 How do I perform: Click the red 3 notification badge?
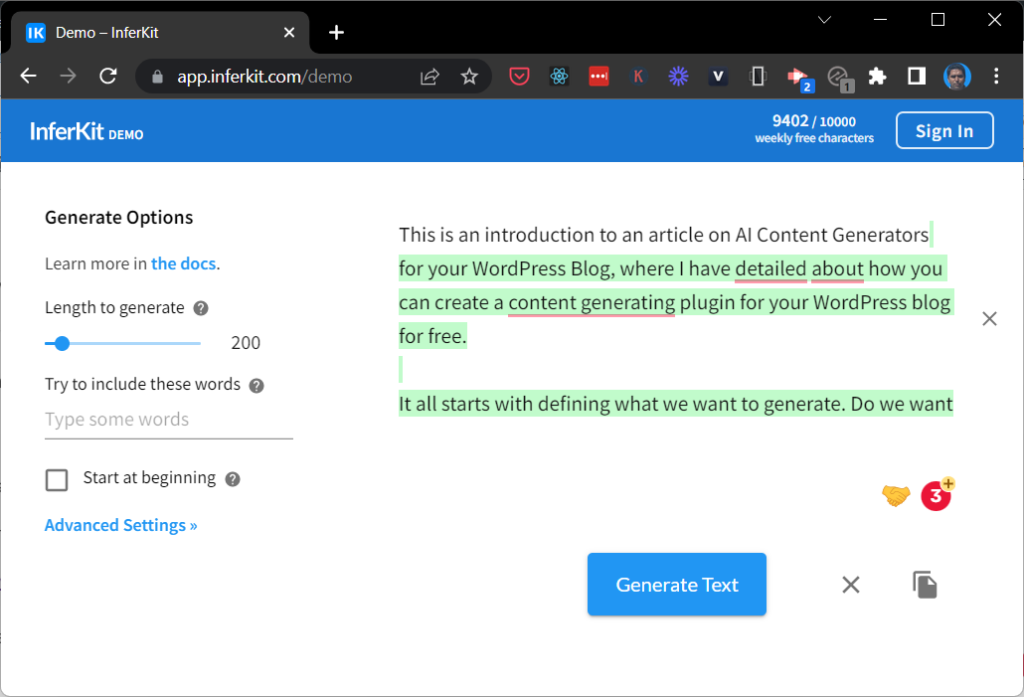936,496
